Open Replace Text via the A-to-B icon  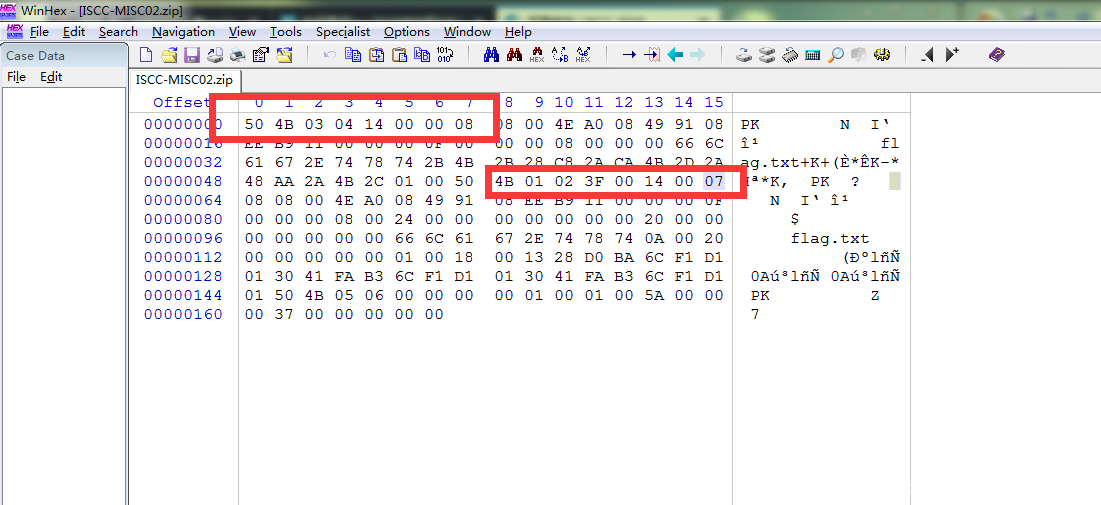click(x=560, y=55)
